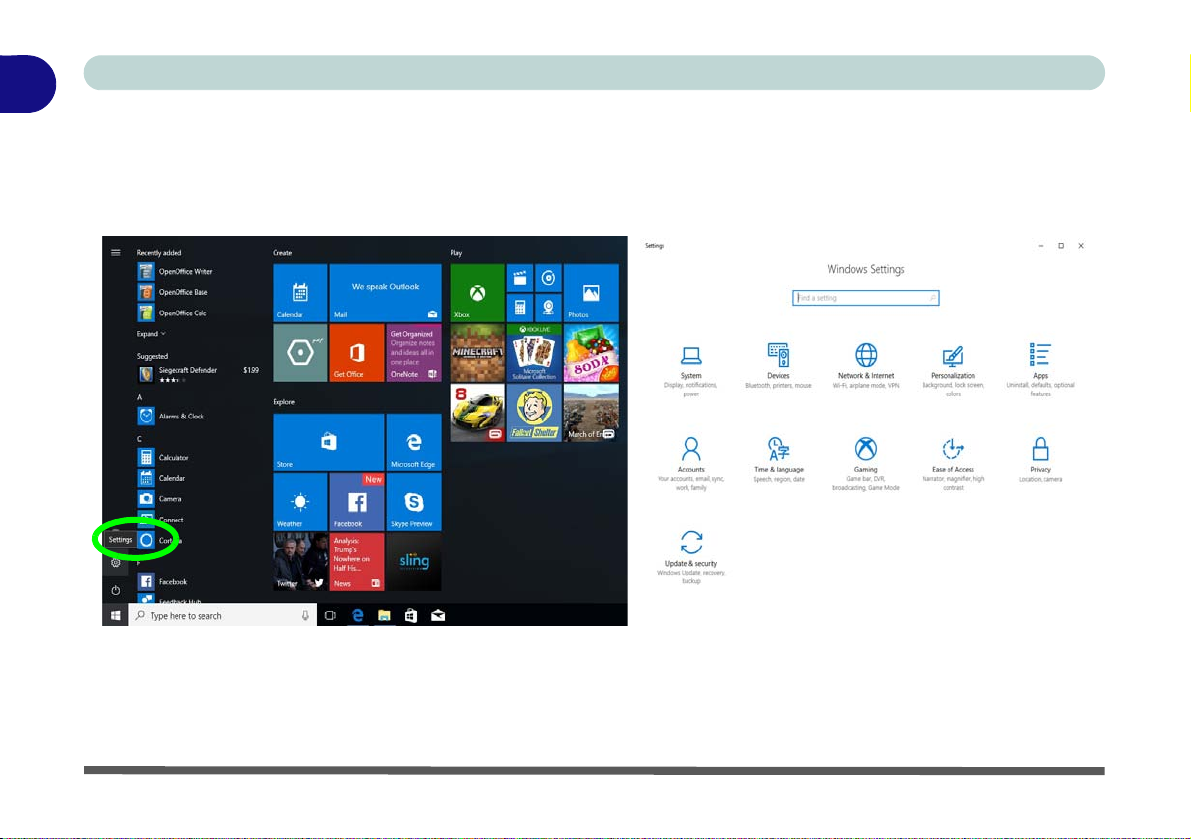Click the Windows Start button

[115, 615]
